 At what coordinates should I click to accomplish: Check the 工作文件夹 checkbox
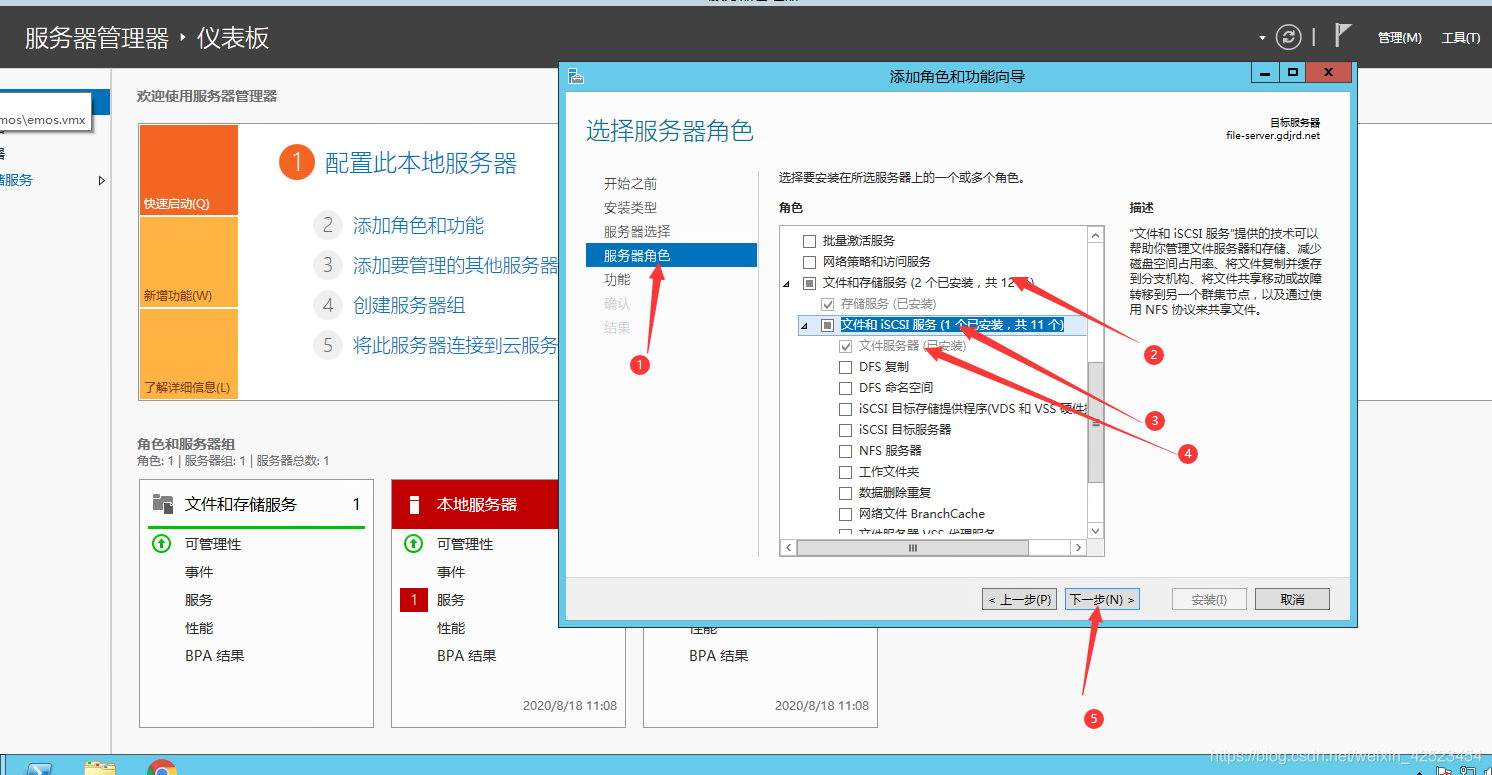pos(846,472)
